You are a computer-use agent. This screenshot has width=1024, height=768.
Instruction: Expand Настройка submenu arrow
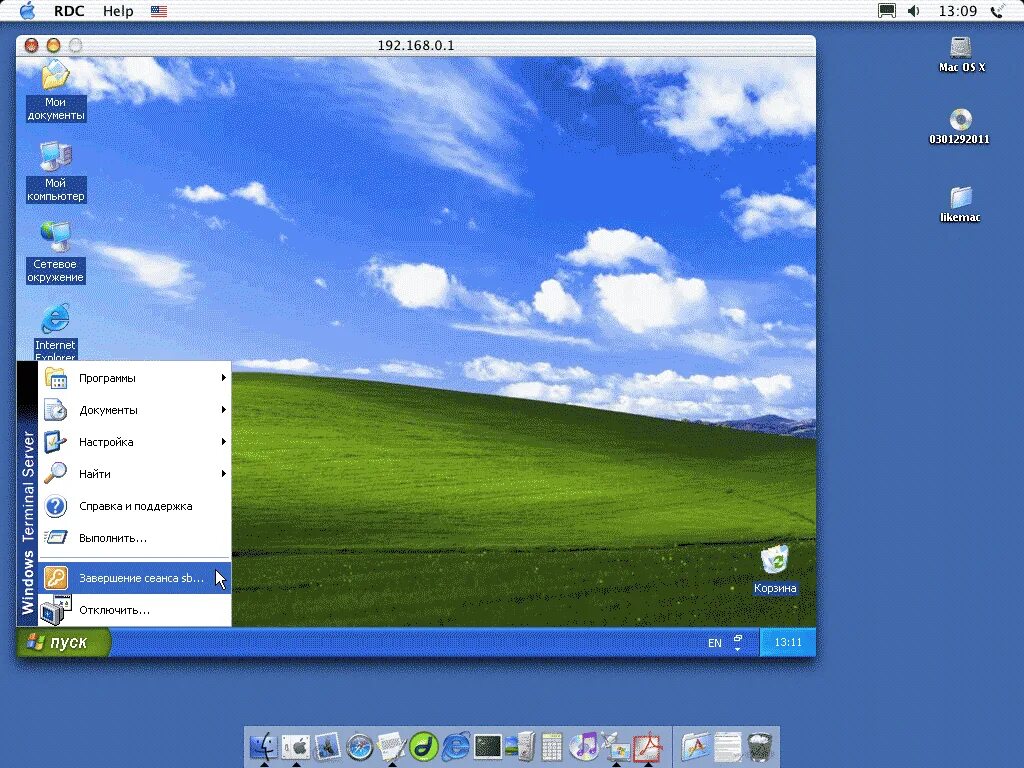click(x=223, y=441)
